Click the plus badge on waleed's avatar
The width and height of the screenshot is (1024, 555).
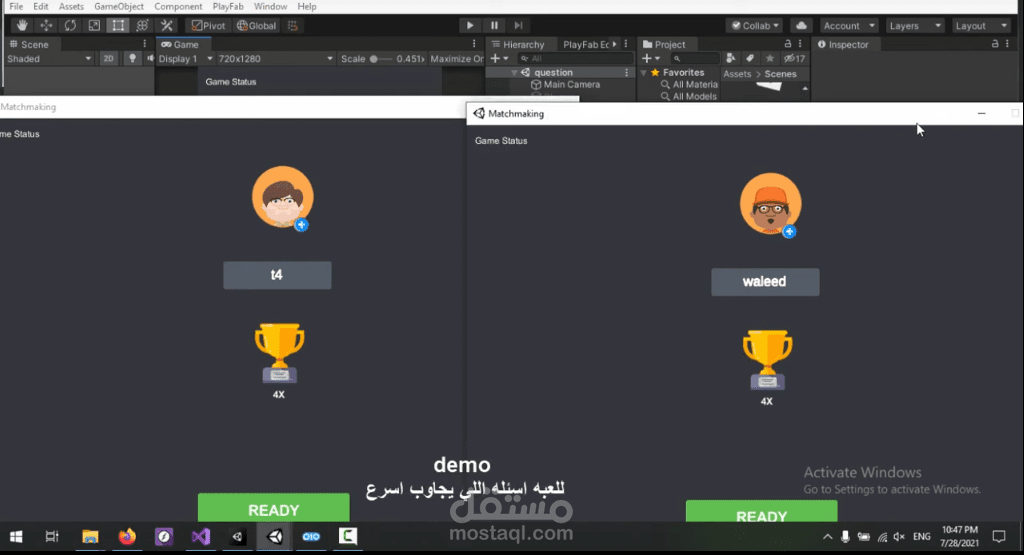pos(789,232)
